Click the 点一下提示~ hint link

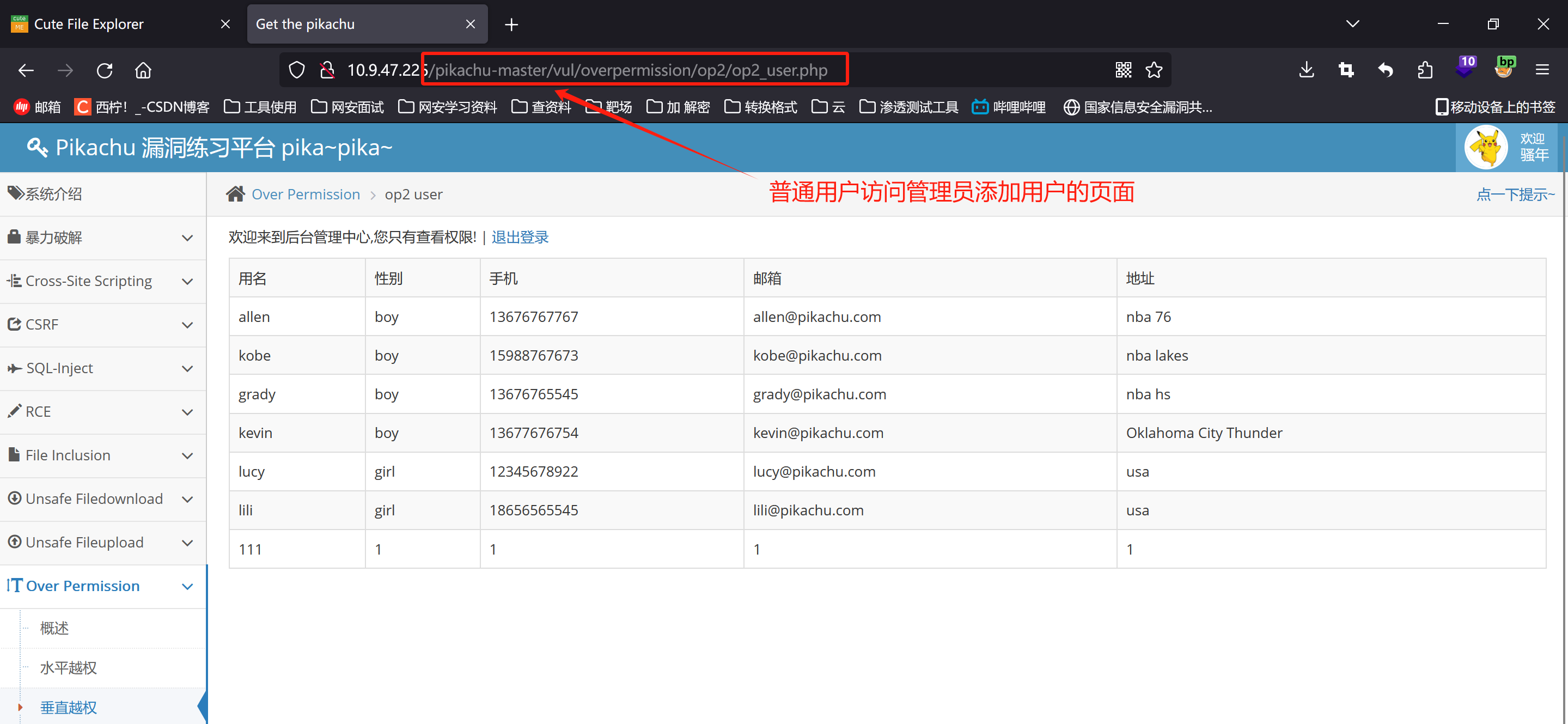(x=1516, y=194)
